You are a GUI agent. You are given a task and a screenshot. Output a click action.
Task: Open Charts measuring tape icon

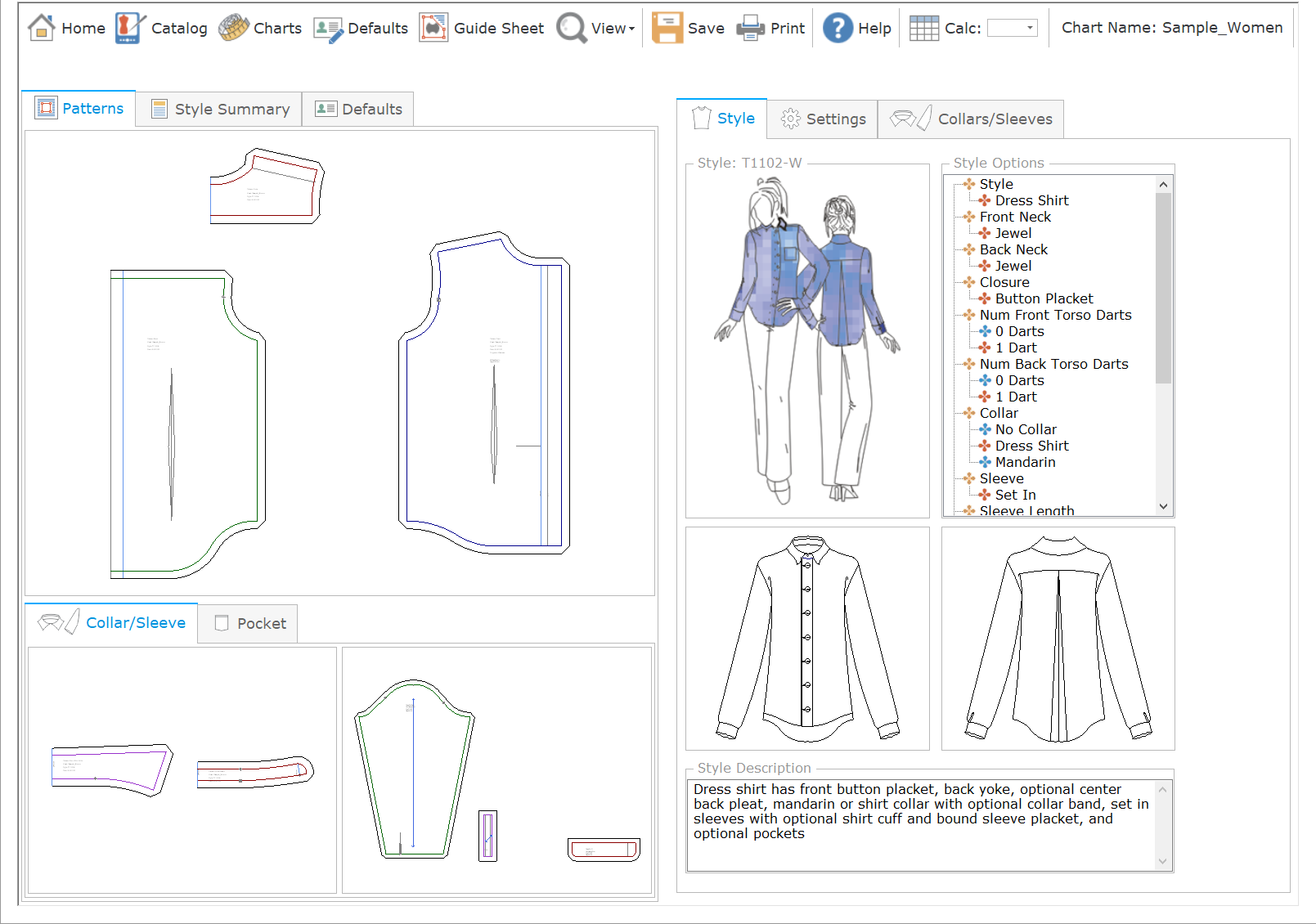[234, 28]
